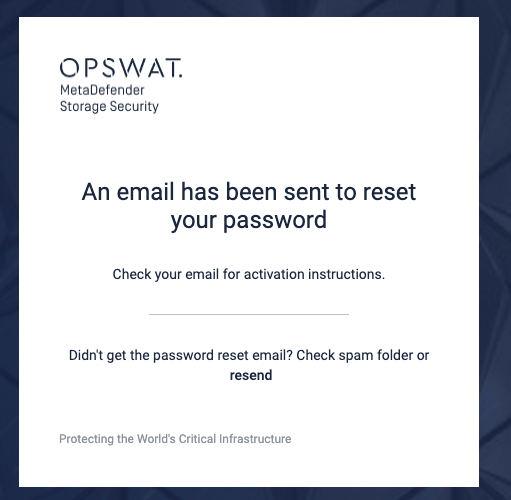The width and height of the screenshot is (511, 500).
Task: Click the Storage Security subtitle
Action: click(x=109, y=106)
